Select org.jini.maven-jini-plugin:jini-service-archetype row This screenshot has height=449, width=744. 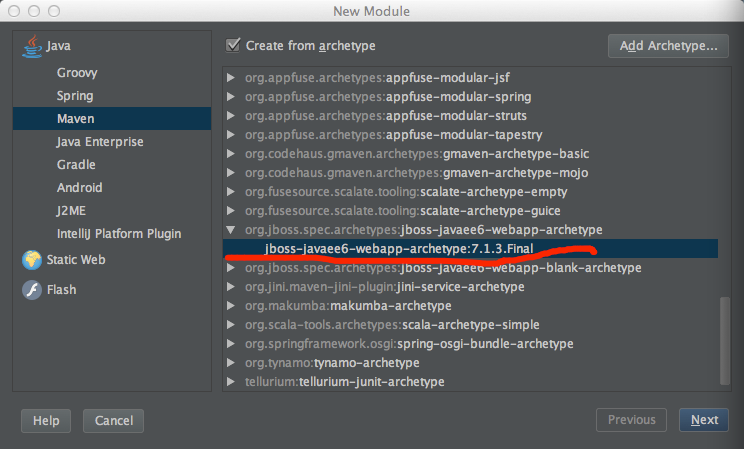(x=385, y=287)
